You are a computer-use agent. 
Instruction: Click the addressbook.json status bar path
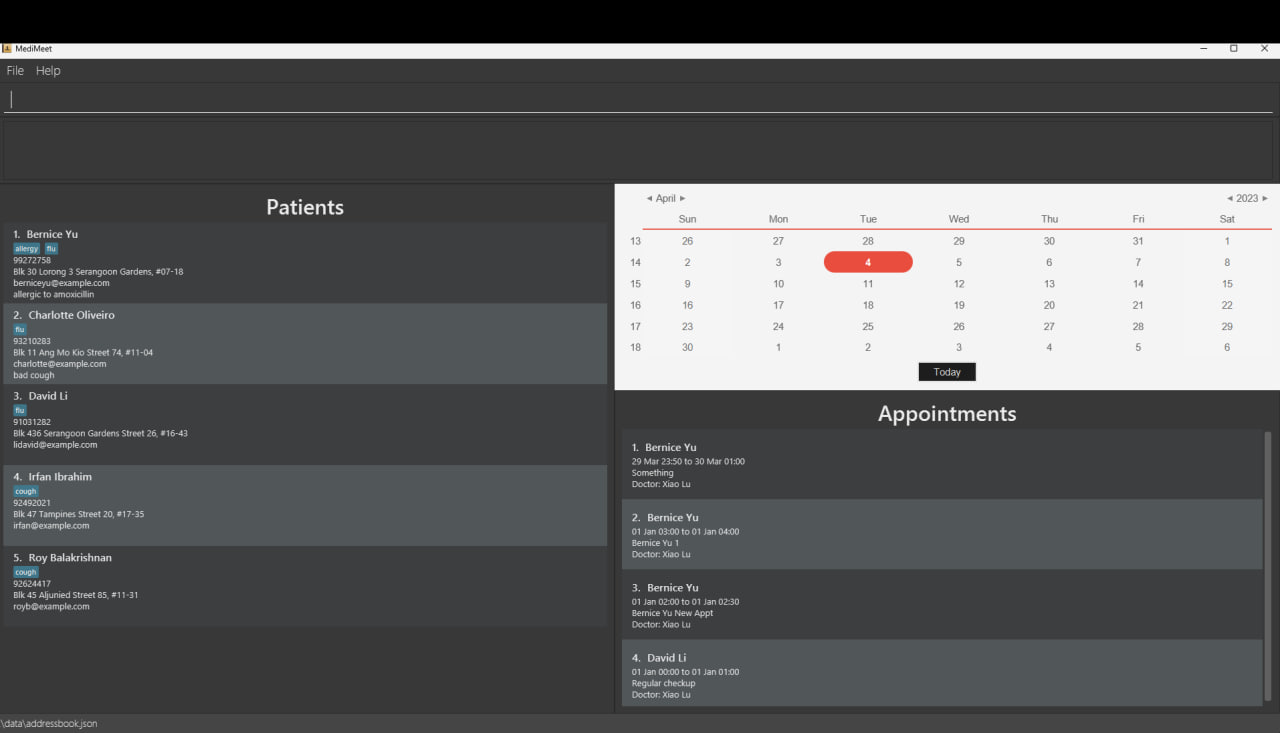(49, 723)
